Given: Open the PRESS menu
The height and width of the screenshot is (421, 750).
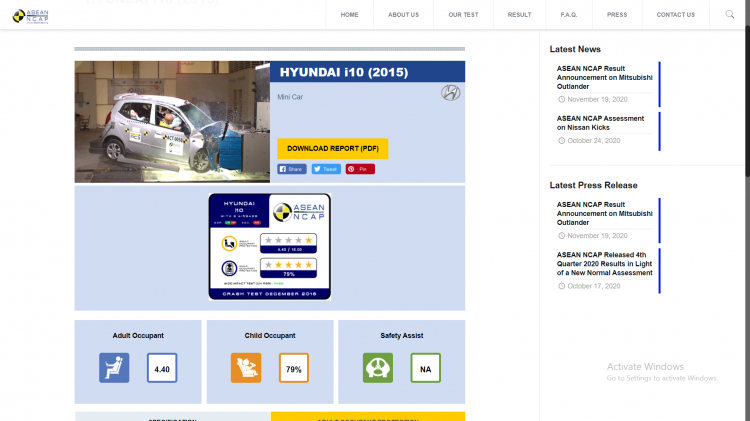Looking at the screenshot, I should coord(617,15).
